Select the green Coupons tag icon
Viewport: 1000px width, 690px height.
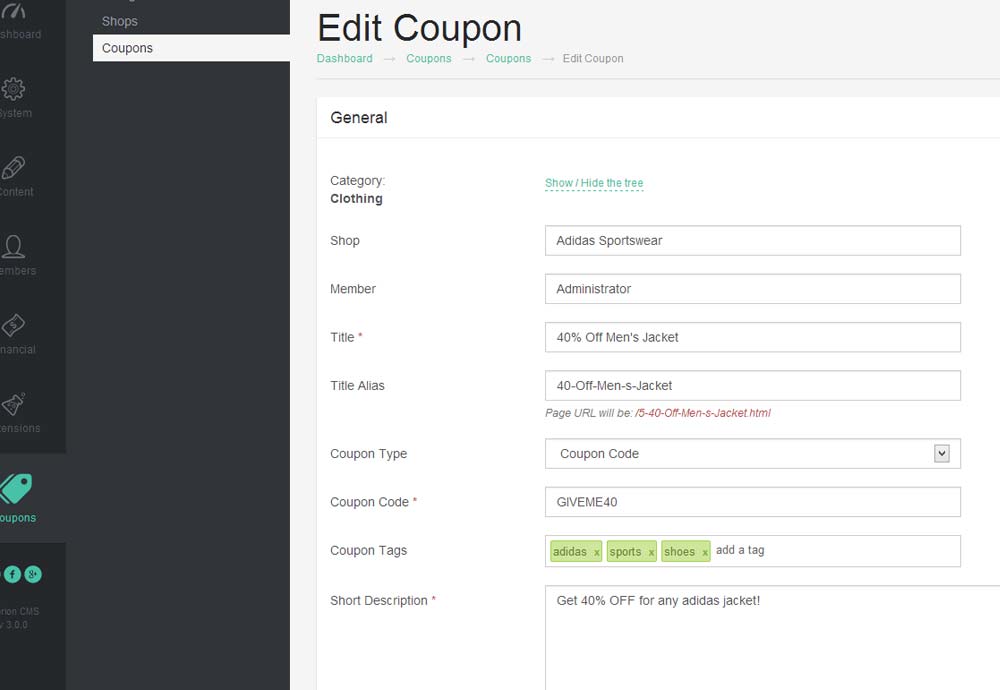tap(16, 488)
